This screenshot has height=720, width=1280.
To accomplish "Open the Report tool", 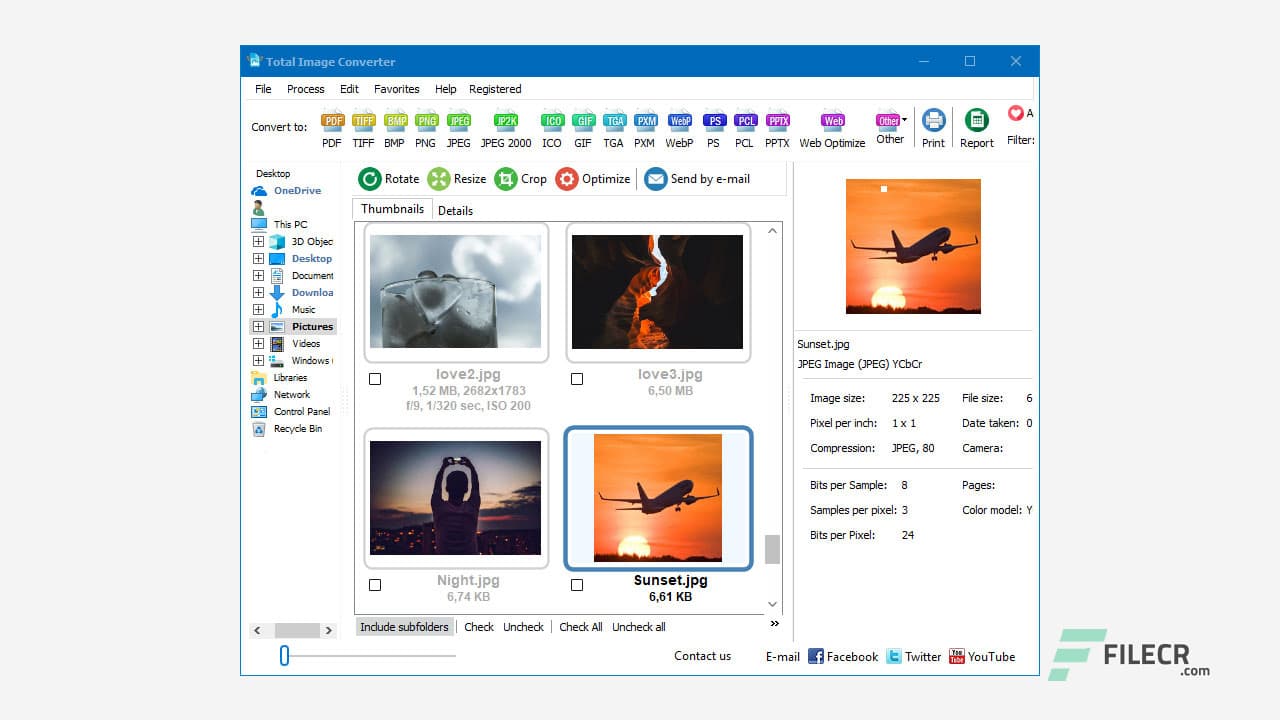I will click(x=978, y=120).
